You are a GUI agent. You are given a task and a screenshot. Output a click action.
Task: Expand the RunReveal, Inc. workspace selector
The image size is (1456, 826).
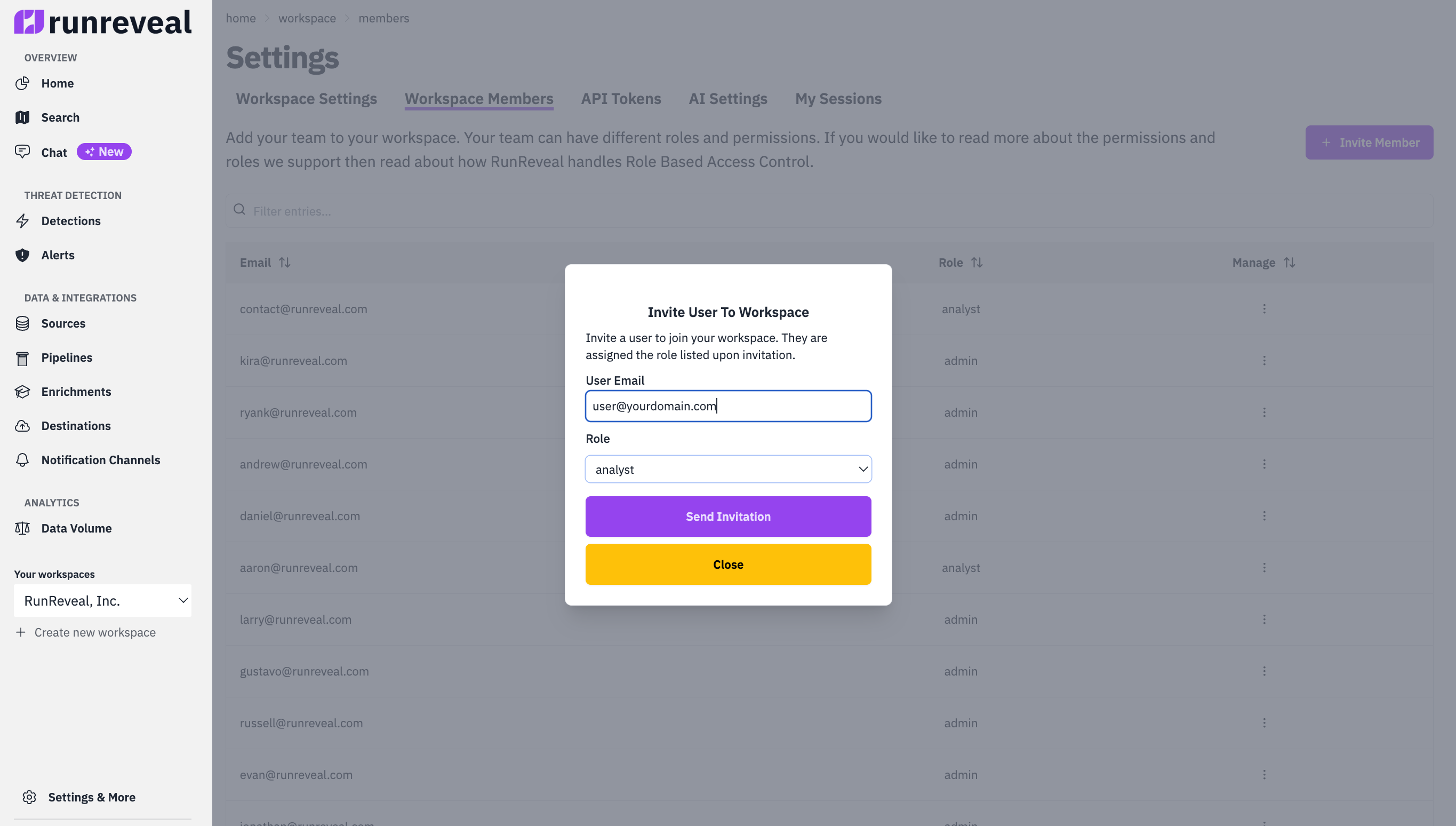pyautogui.click(x=102, y=600)
